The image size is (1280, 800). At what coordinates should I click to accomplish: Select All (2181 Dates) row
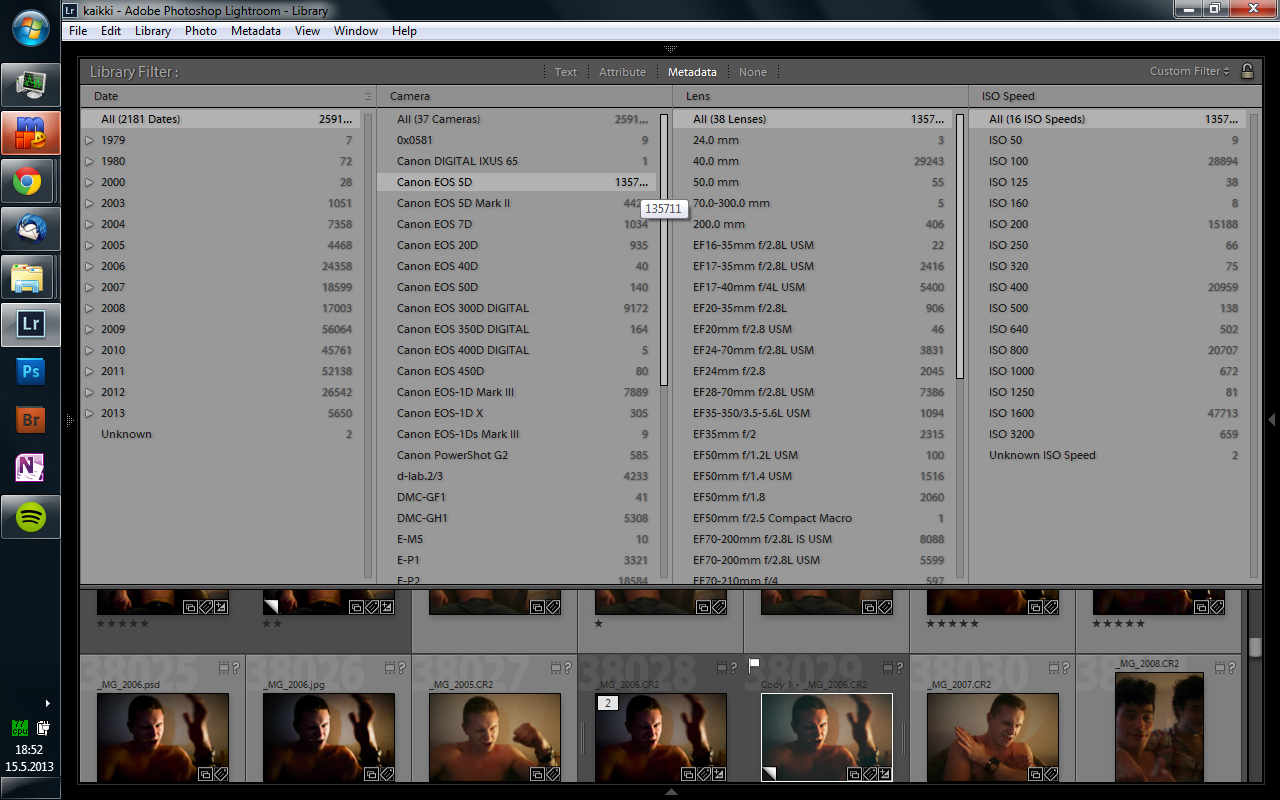(x=220, y=119)
